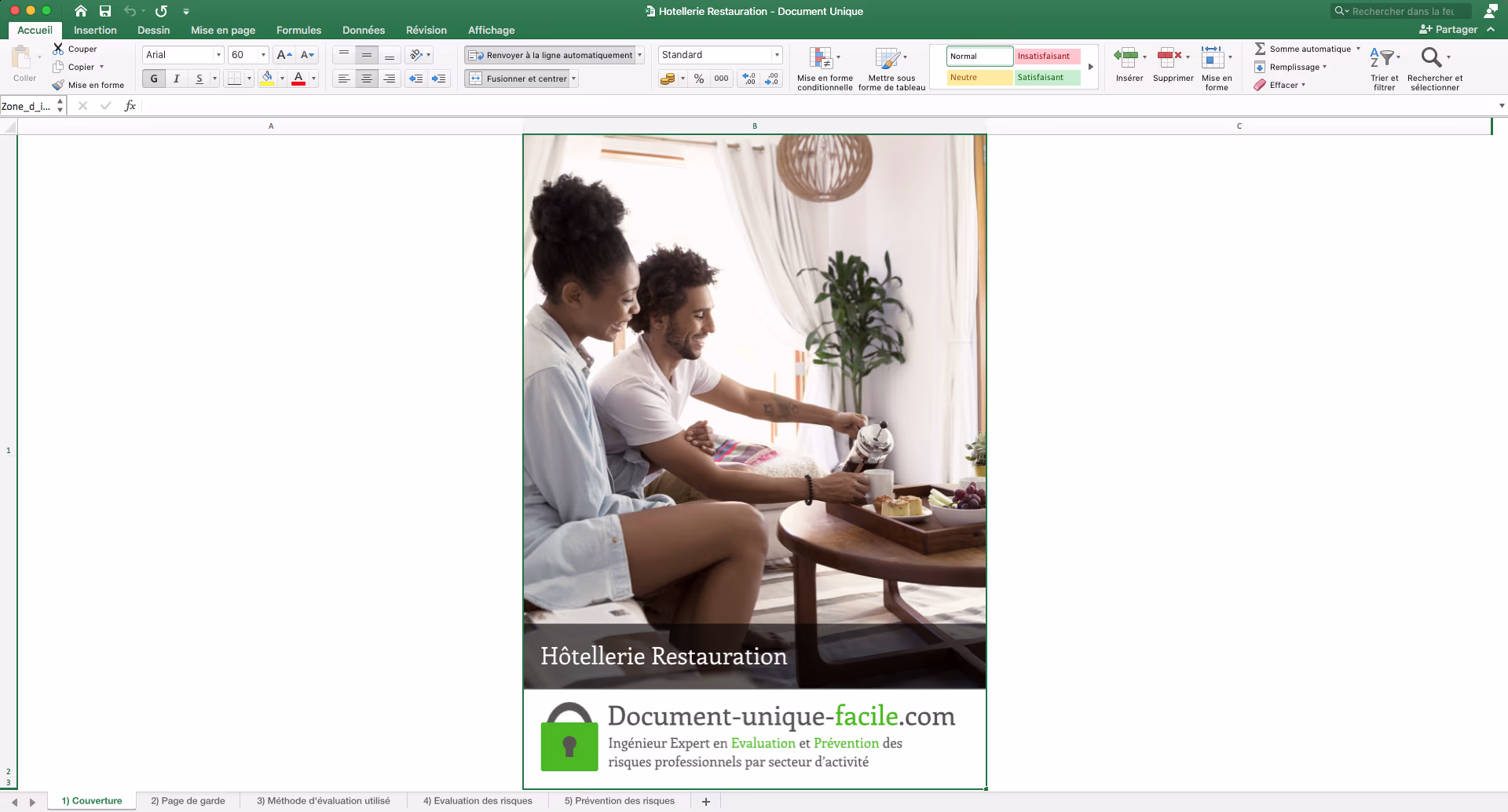1508x812 pixels.
Task: Open the Insertion ribbon tab
Action: tap(95, 30)
